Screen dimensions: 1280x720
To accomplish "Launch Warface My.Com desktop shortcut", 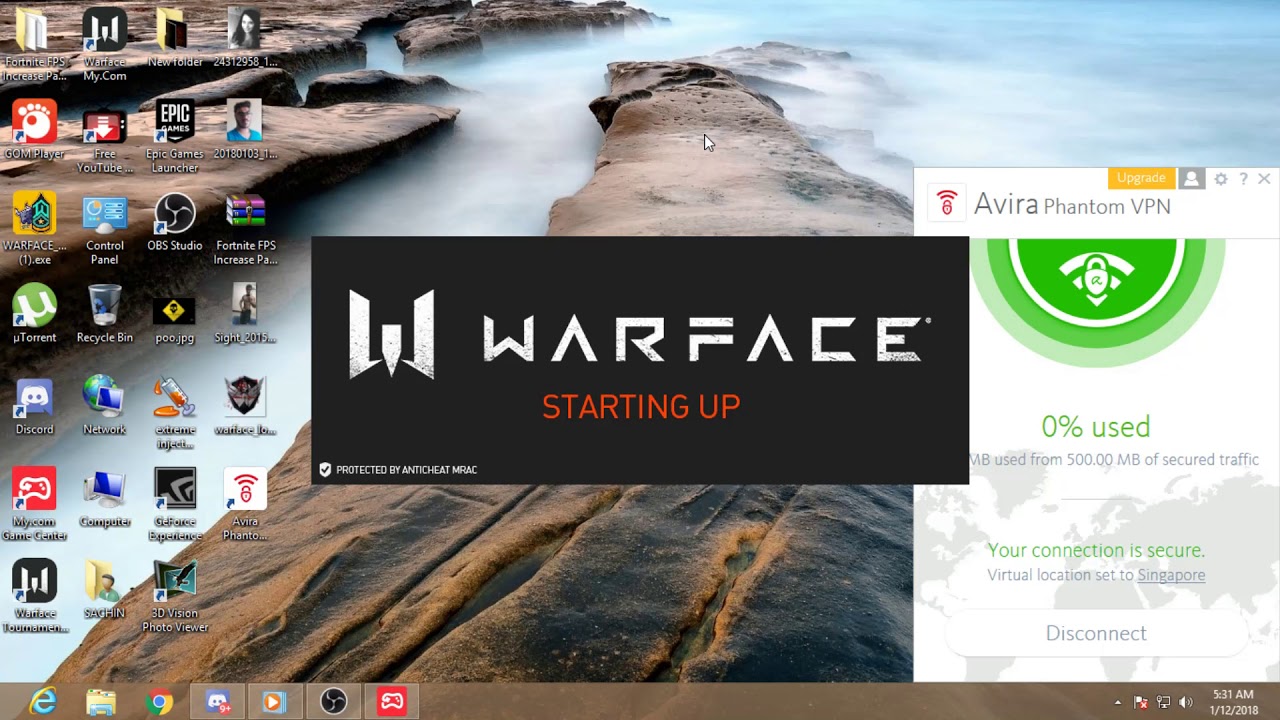I will 104,44.
